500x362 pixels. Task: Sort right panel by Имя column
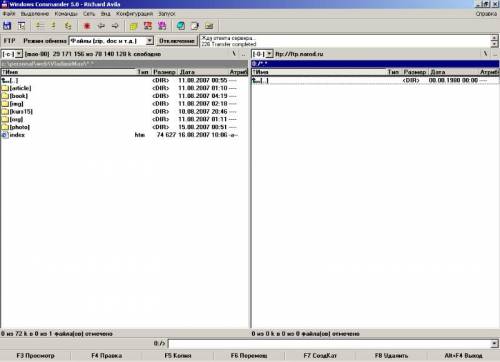(319, 72)
